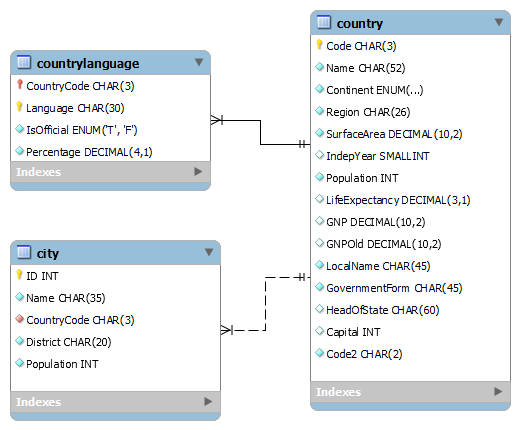Select the city table title
This screenshot has height=430, width=520.
pos(48,254)
